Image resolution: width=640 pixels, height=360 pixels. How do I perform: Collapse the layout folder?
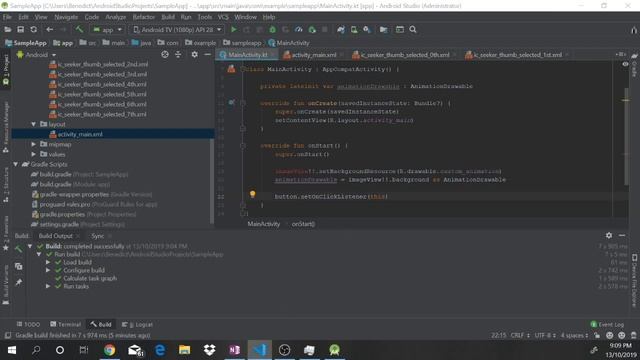[x=33, y=124]
